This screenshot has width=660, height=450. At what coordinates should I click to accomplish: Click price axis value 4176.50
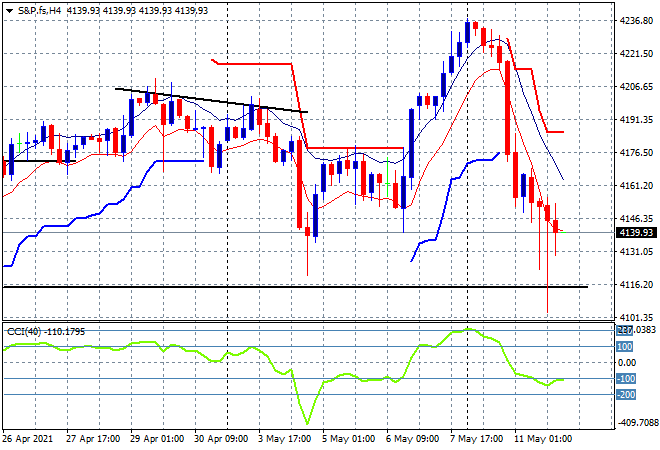pyautogui.click(x=636, y=152)
